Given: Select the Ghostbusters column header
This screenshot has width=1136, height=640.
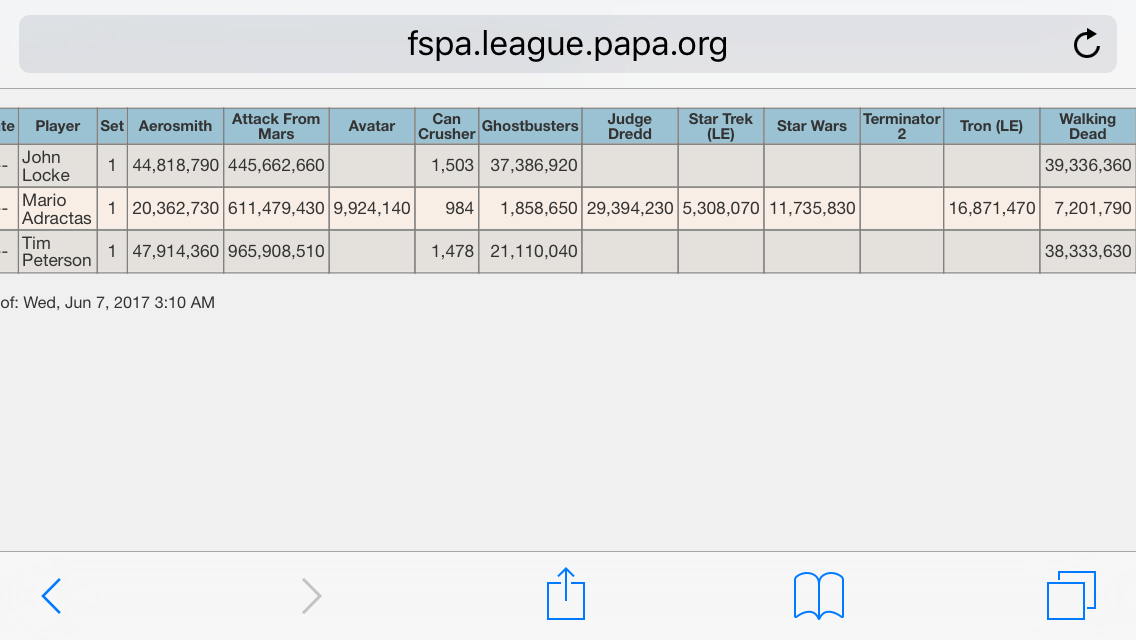Looking at the screenshot, I should [x=530, y=126].
